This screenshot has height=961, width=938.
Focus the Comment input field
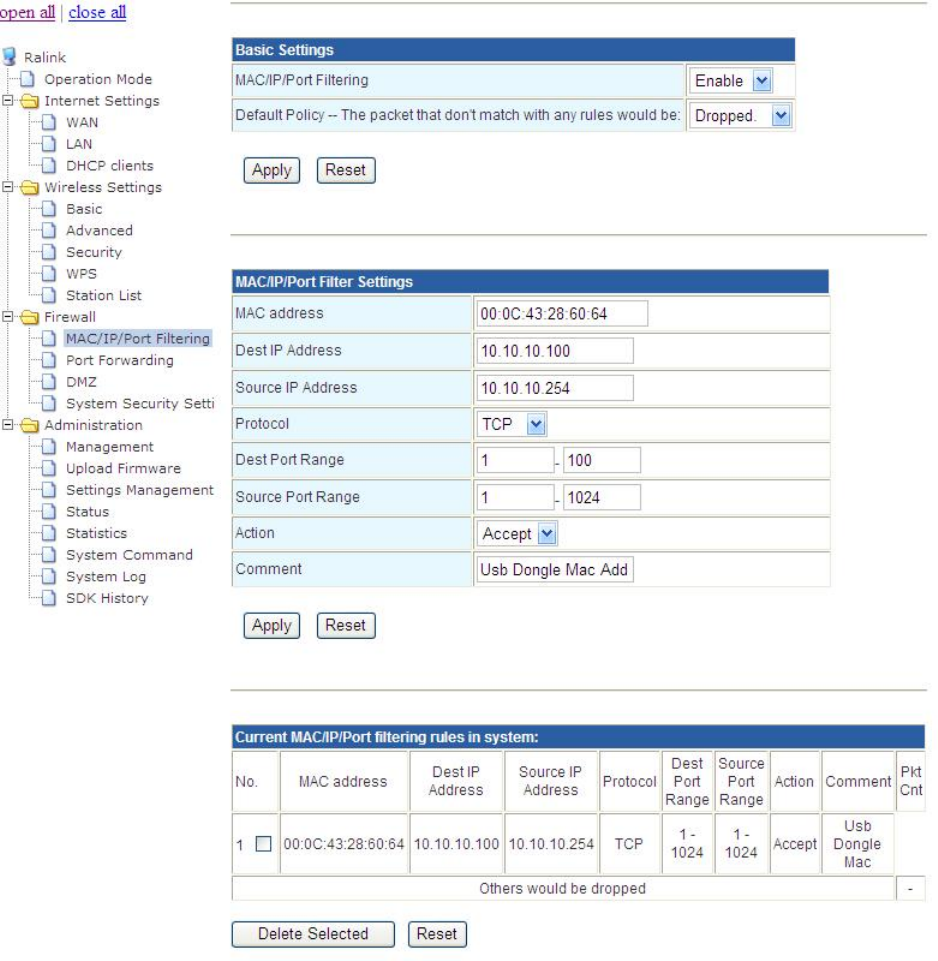click(x=555, y=569)
